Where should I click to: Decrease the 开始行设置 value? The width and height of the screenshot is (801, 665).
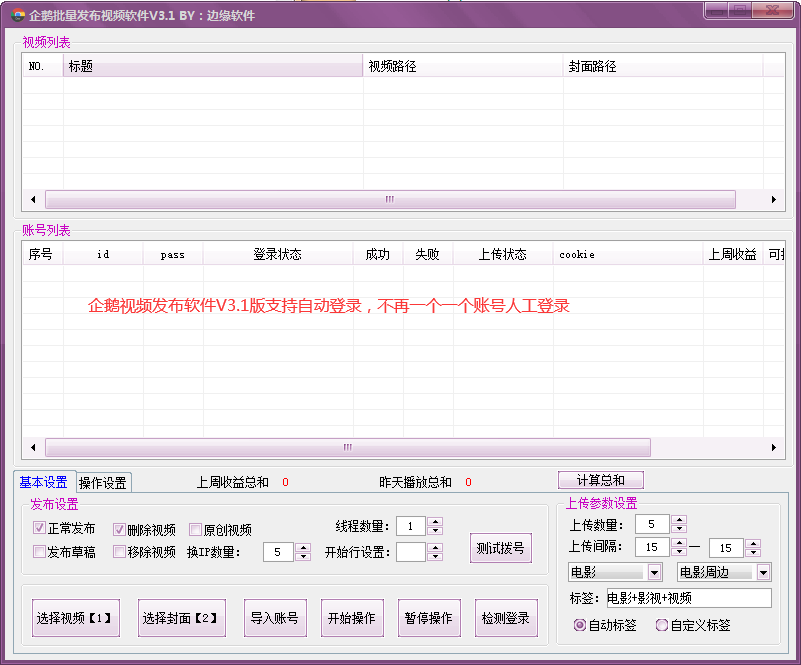click(x=435, y=557)
